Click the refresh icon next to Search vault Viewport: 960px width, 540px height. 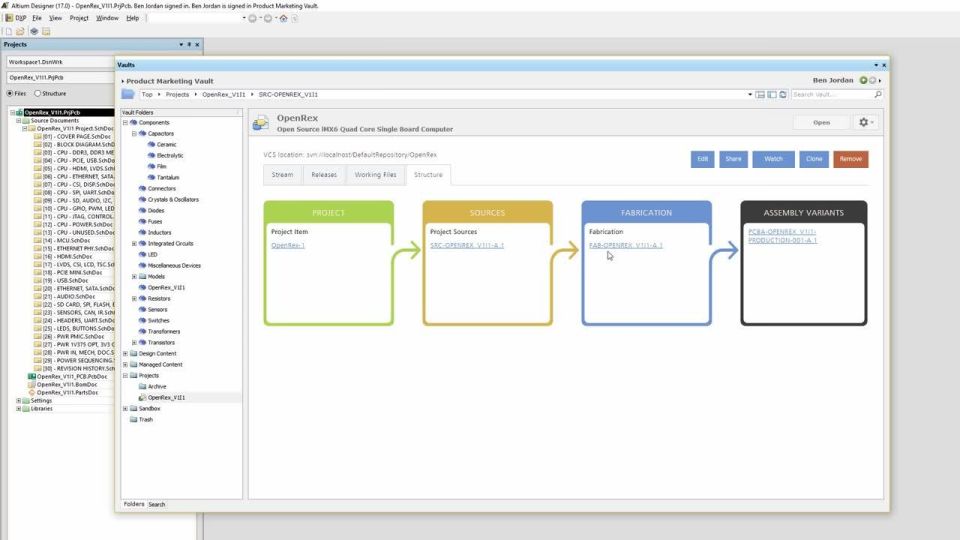click(783, 95)
